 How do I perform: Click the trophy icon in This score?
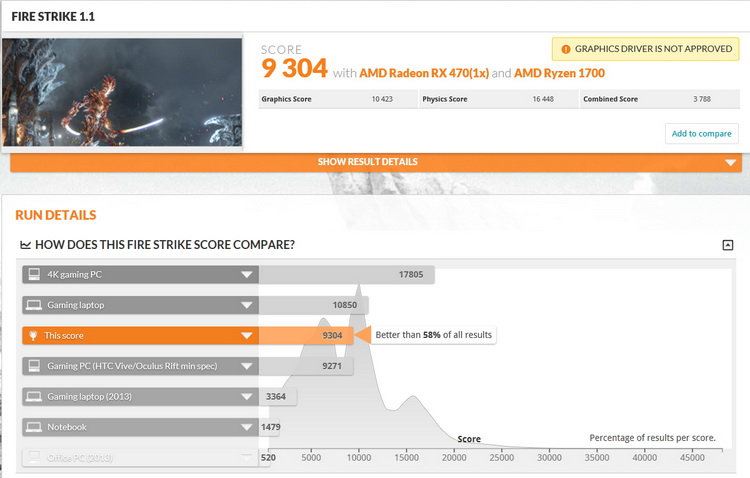[33, 335]
